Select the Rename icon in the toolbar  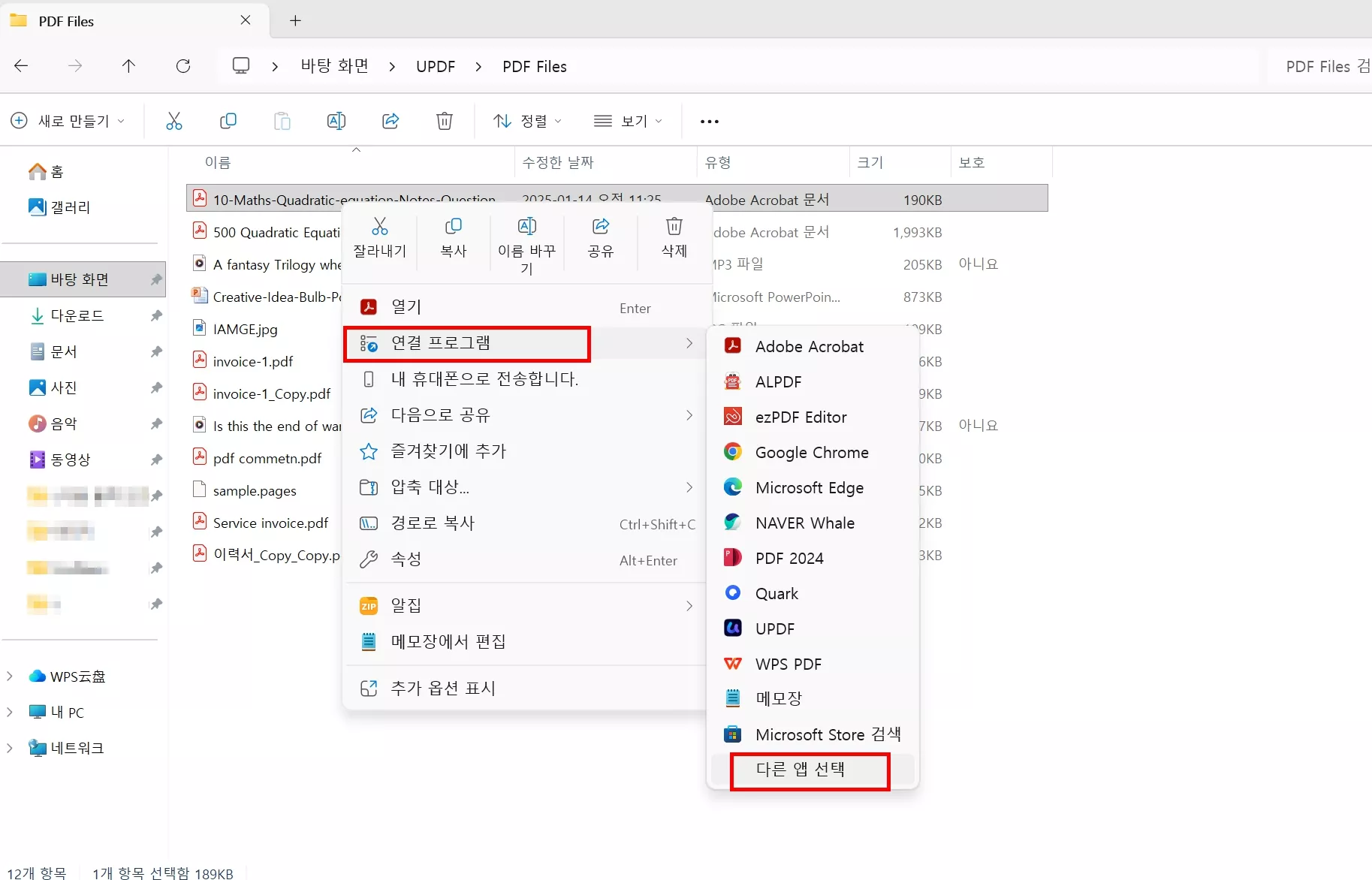336,121
